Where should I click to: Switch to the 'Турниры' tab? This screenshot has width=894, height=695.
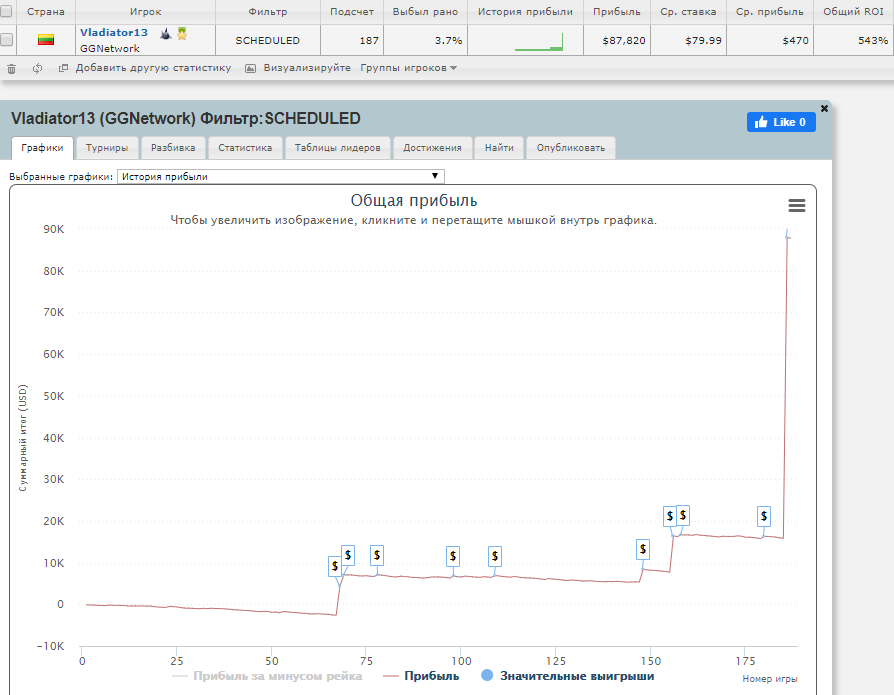(106, 148)
